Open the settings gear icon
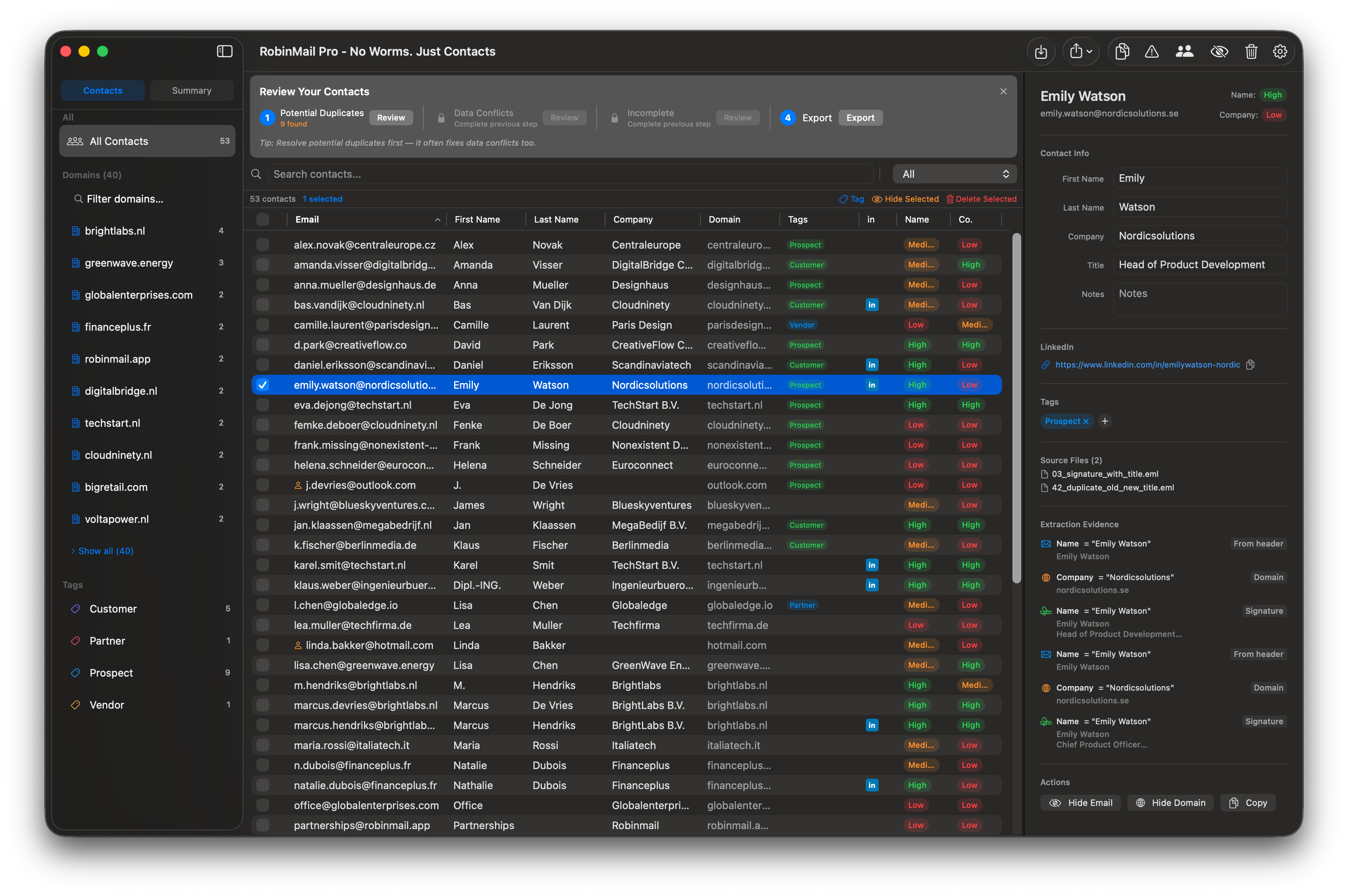The width and height of the screenshot is (1348, 896). (x=1280, y=51)
